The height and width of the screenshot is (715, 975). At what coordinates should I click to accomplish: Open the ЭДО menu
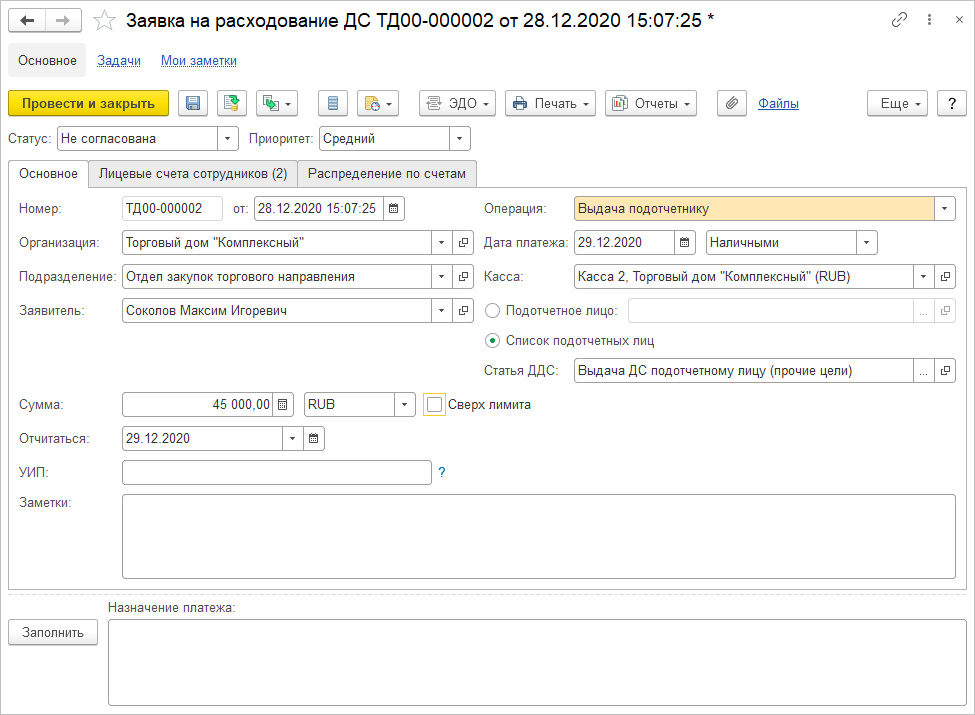(x=457, y=103)
